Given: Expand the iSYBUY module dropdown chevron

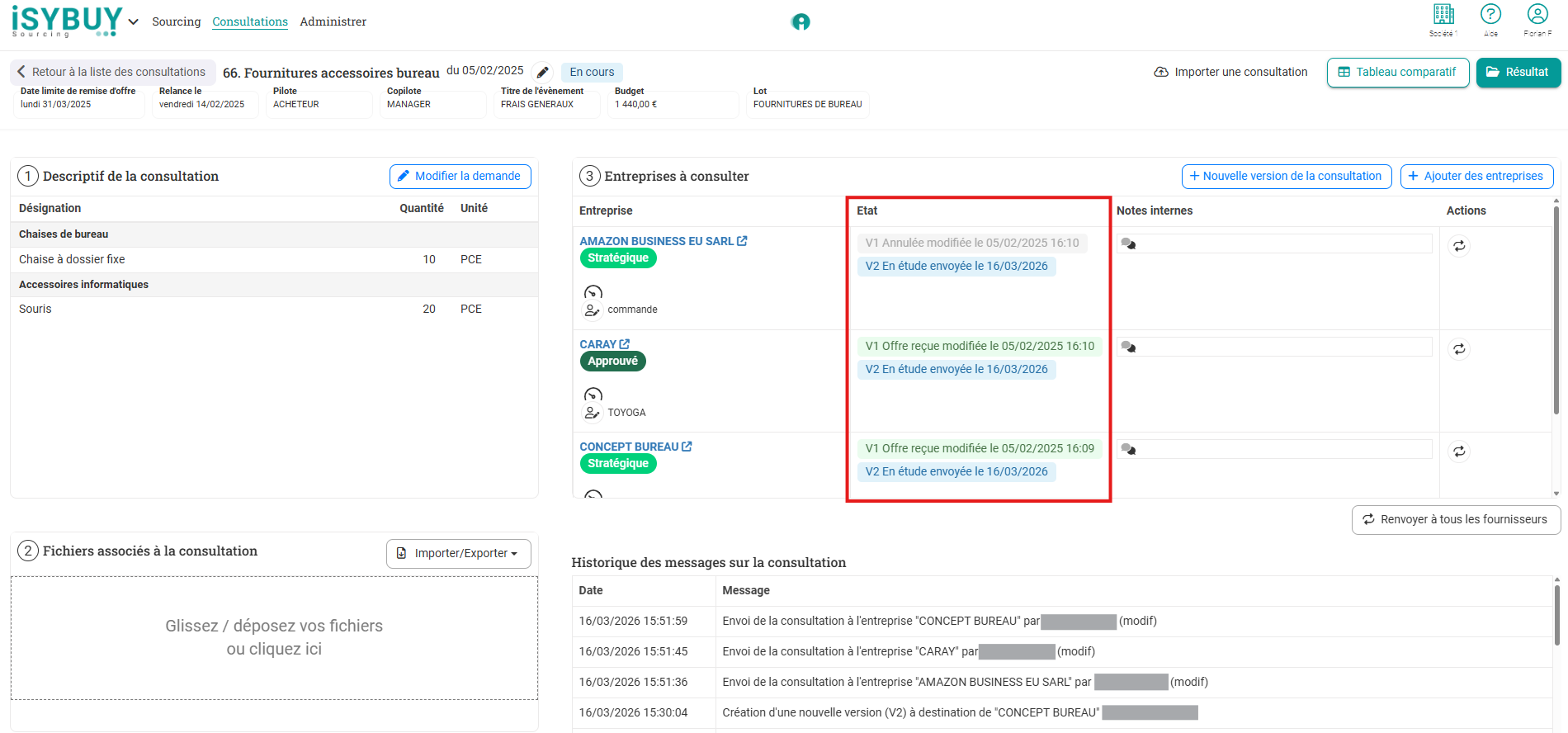Looking at the screenshot, I should point(133,21).
